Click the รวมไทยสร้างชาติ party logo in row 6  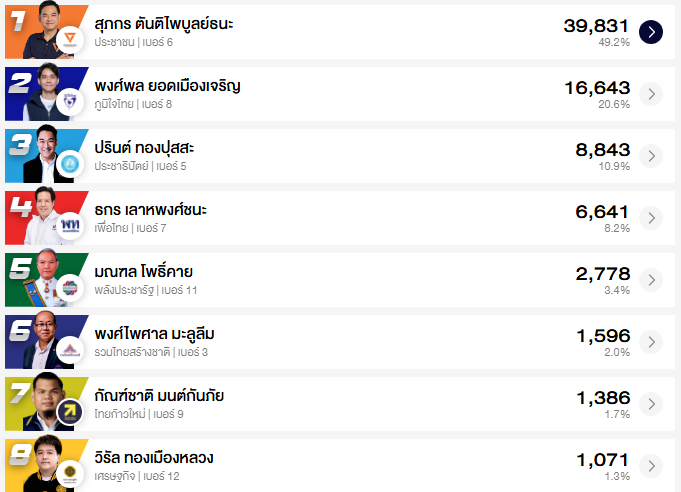tap(70, 351)
